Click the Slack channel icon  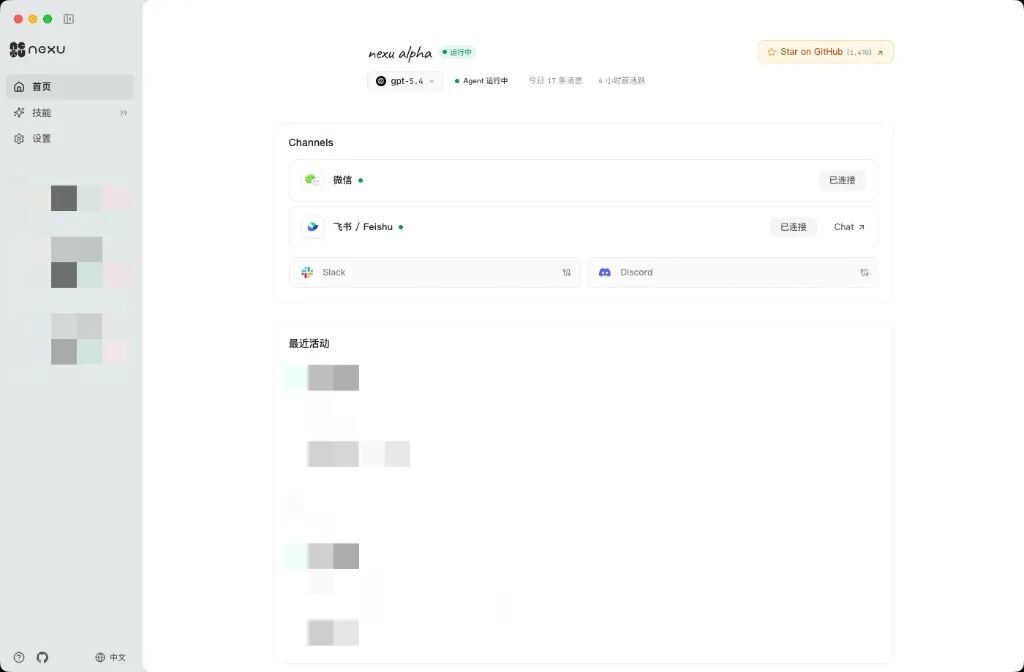coord(307,272)
